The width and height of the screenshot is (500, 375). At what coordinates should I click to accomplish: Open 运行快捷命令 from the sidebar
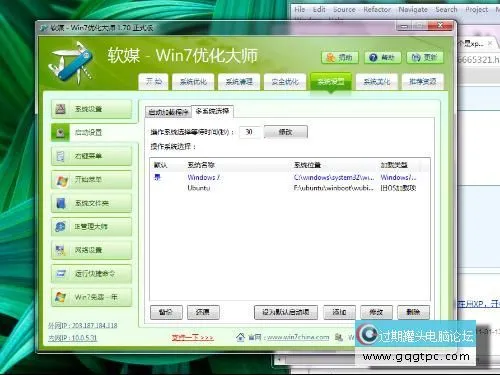point(92,274)
